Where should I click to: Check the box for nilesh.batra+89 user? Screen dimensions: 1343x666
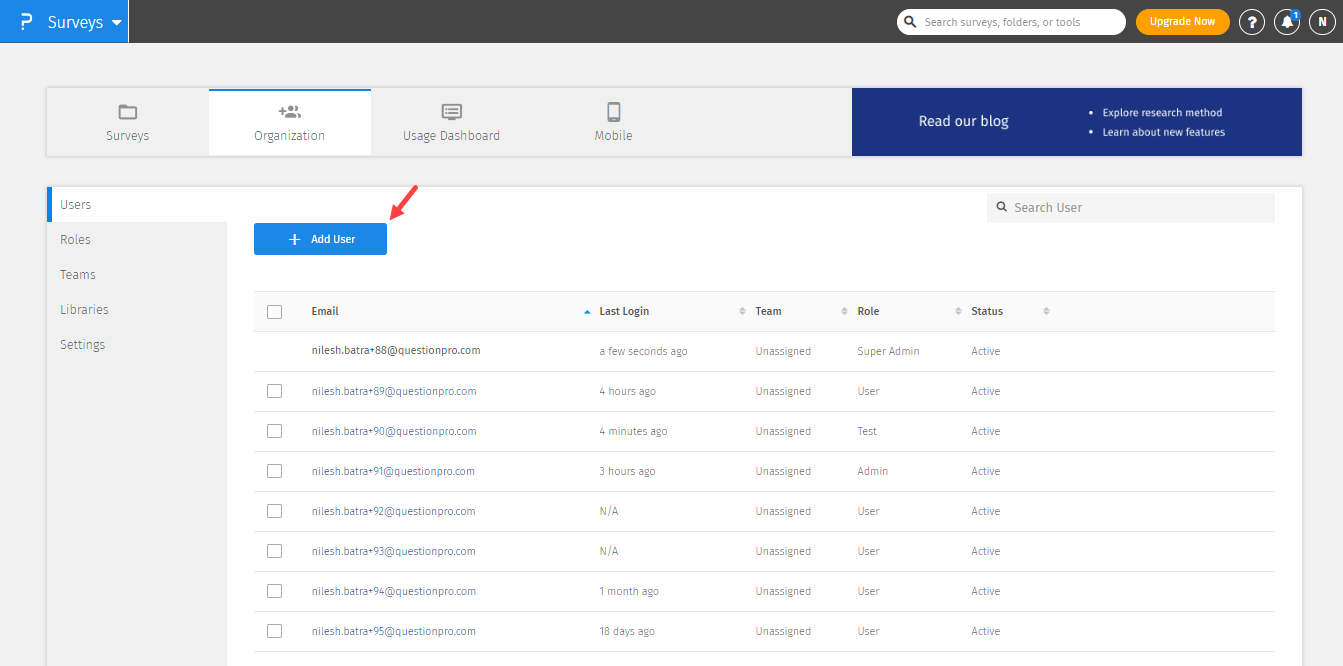click(x=274, y=391)
